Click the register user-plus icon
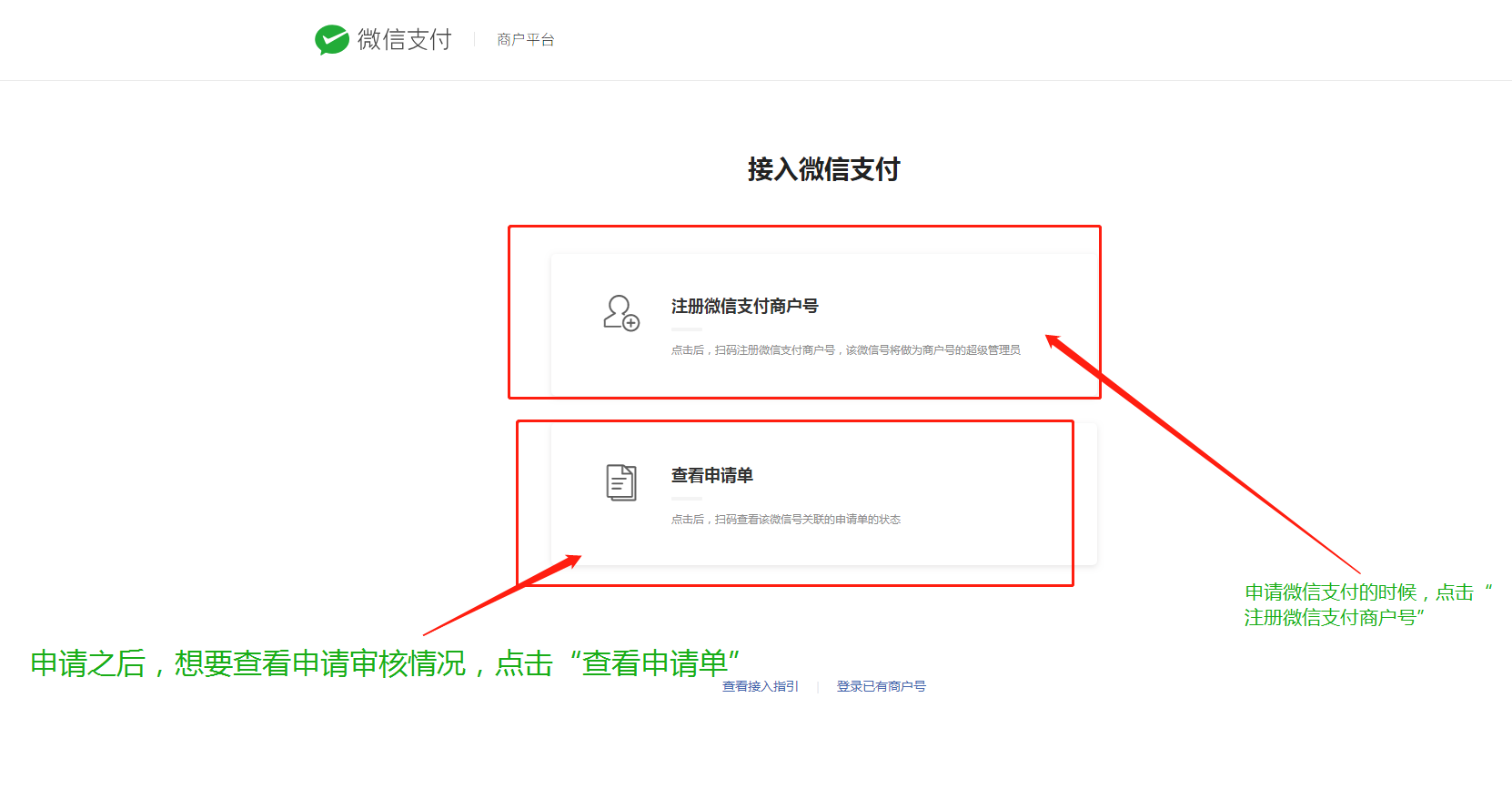This screenshot has width=1512, height=789. (x=621, y=313)
